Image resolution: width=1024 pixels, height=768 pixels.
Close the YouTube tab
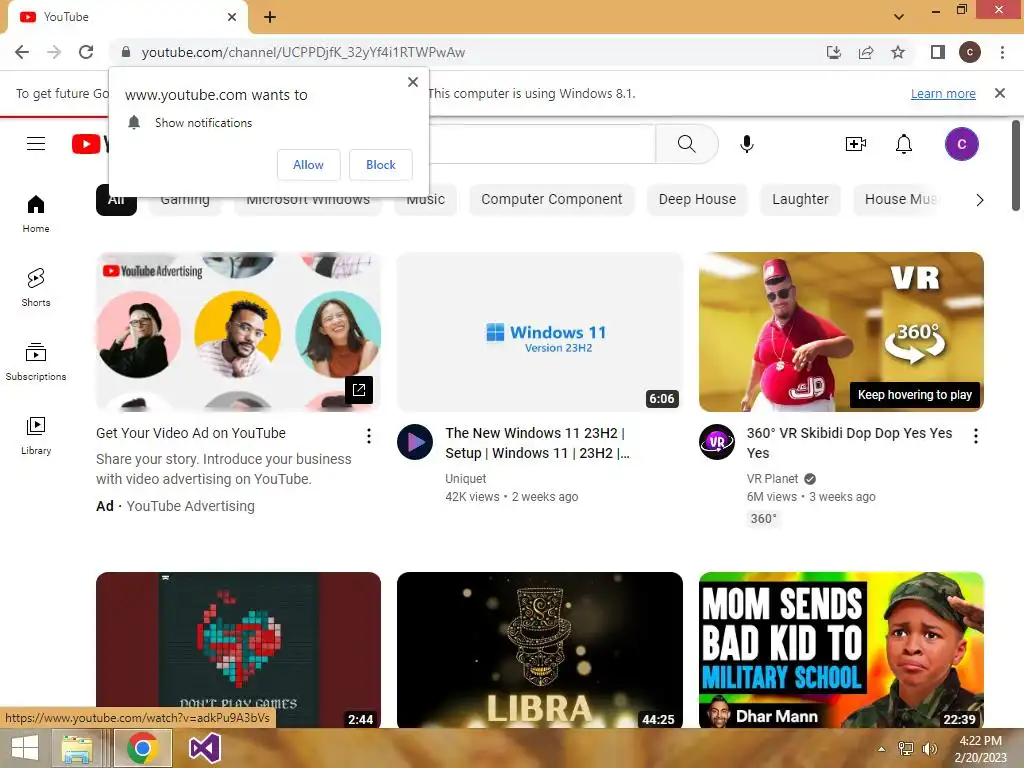tap(232, 17)
